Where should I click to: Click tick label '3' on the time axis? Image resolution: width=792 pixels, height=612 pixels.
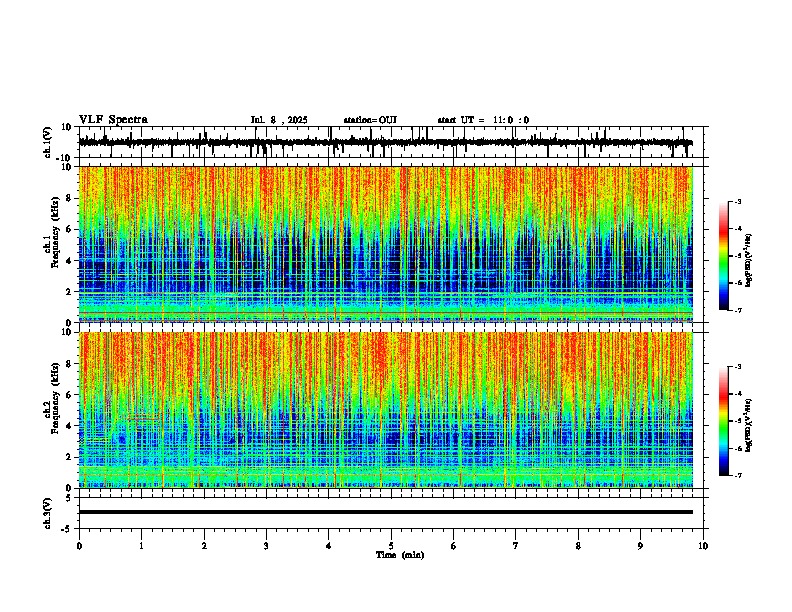[x=266, y=546]
